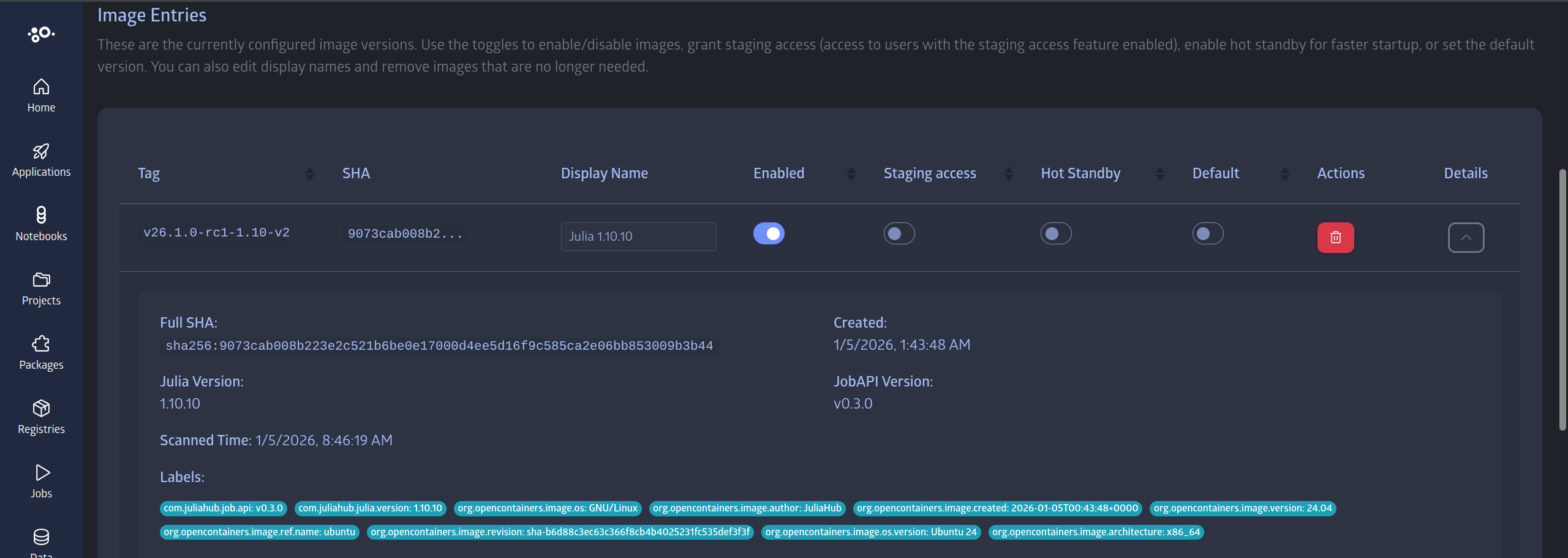Viewport: 1568px width, 558px height.
Task: Click the page vertical scrollbar
Action: (x=1562, y=300)
